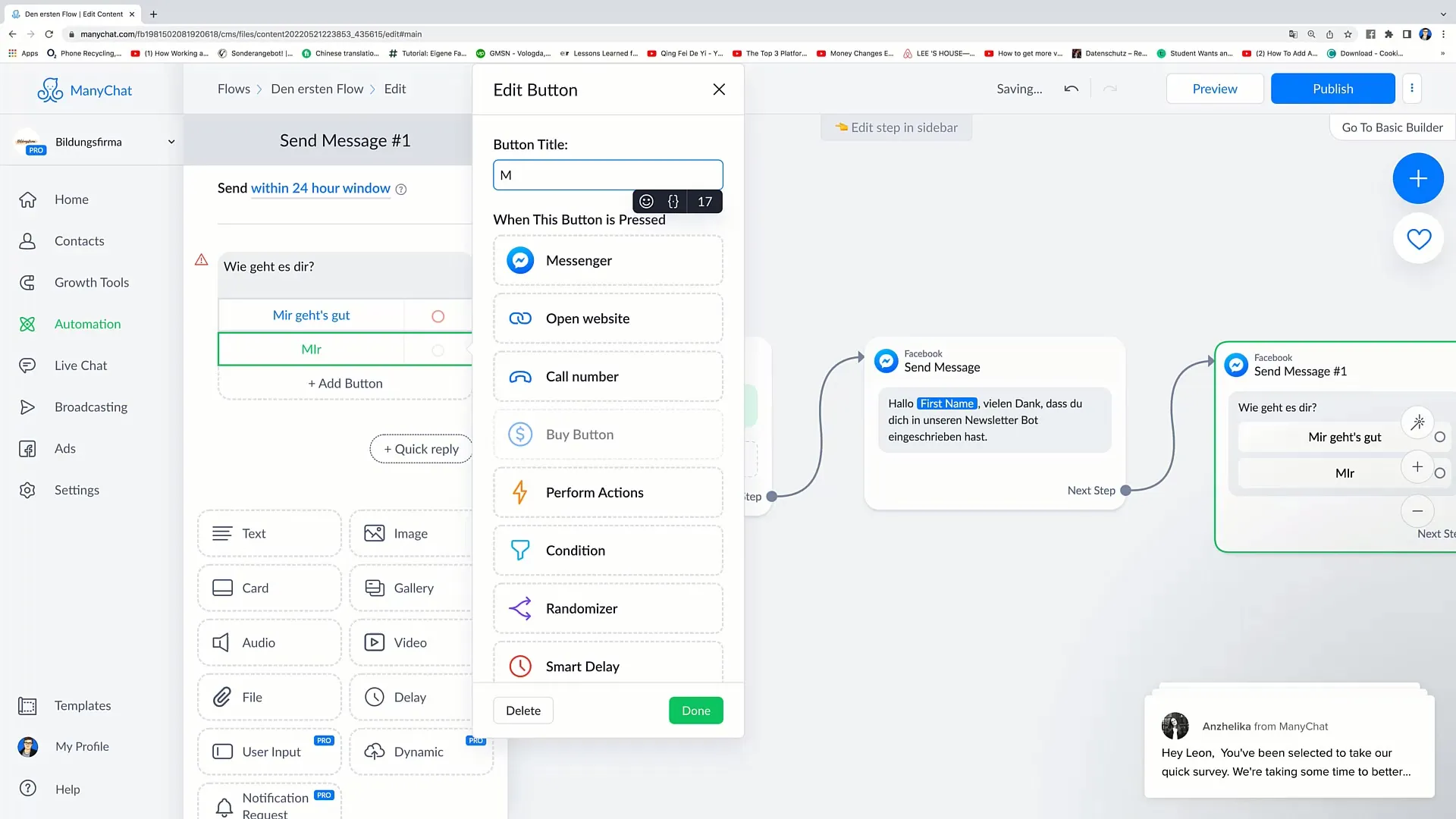Screen dimensions: 1456x819
Task: Click the Button Title input field
Action: point(609,175)
